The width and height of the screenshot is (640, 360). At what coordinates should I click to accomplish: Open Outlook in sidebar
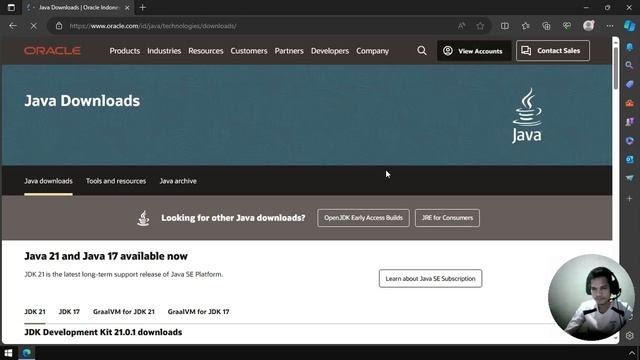click(629, 159)
